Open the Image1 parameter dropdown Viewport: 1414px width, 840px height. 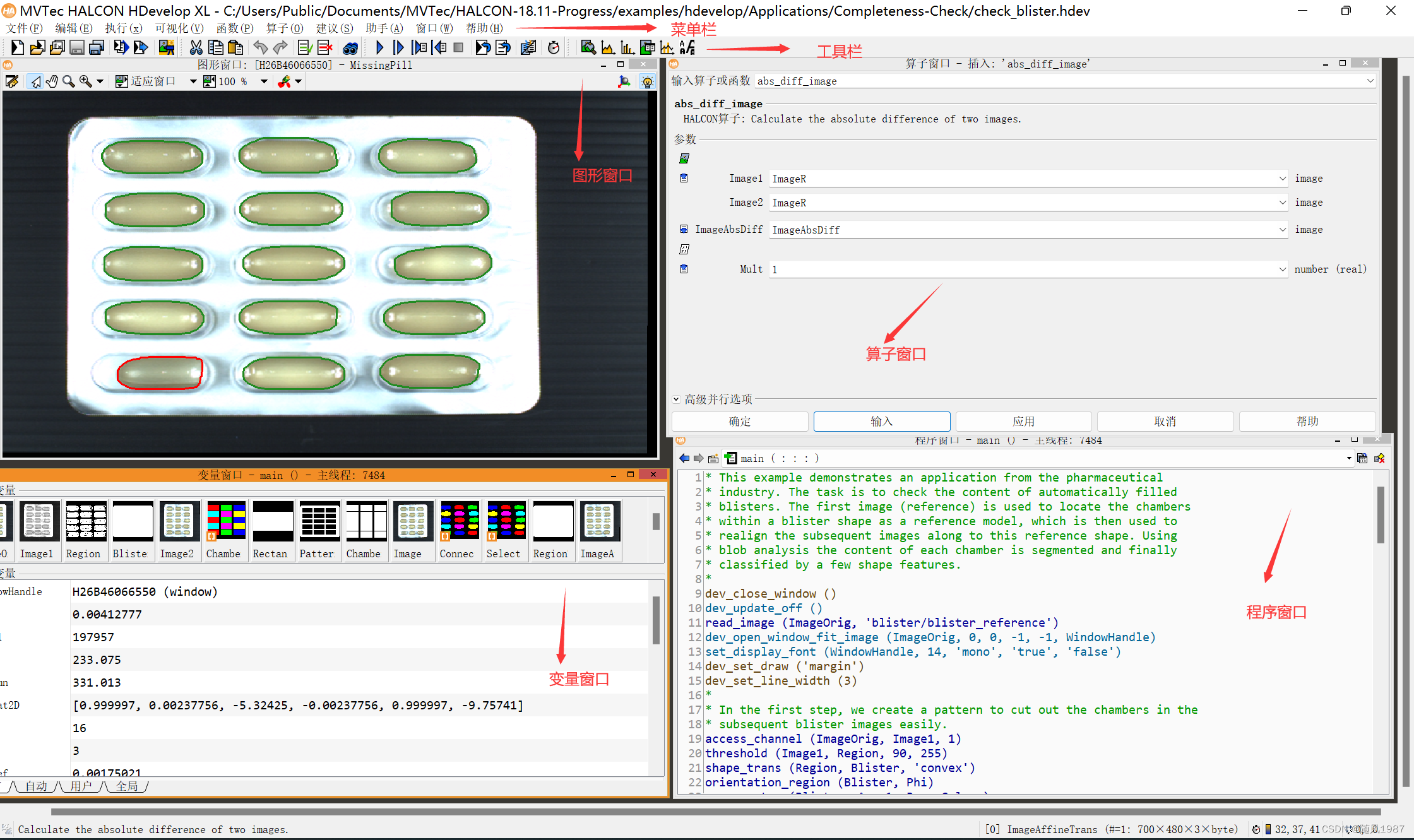(1282, 179)
